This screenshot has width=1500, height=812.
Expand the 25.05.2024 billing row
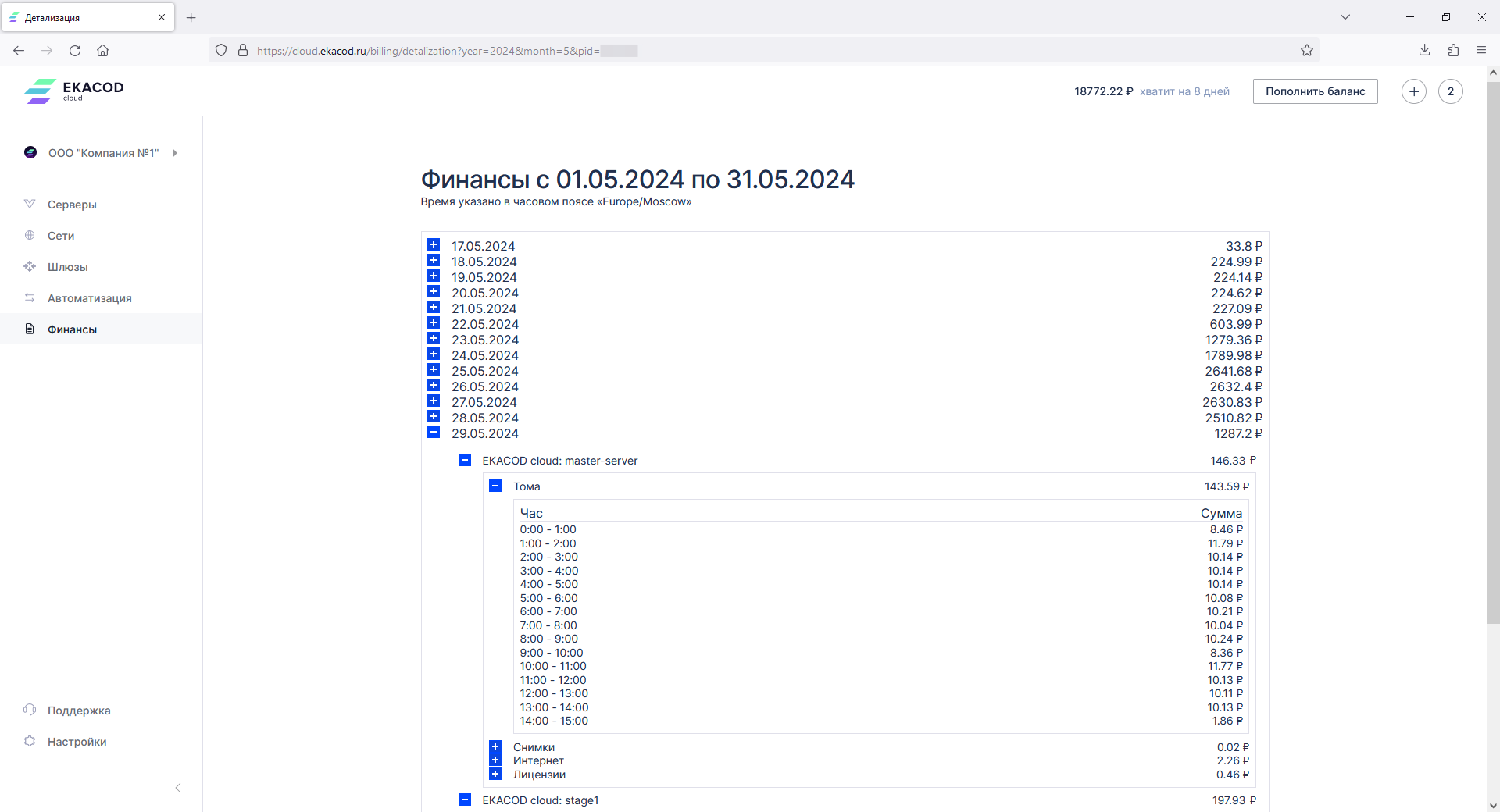pos(434,370)
